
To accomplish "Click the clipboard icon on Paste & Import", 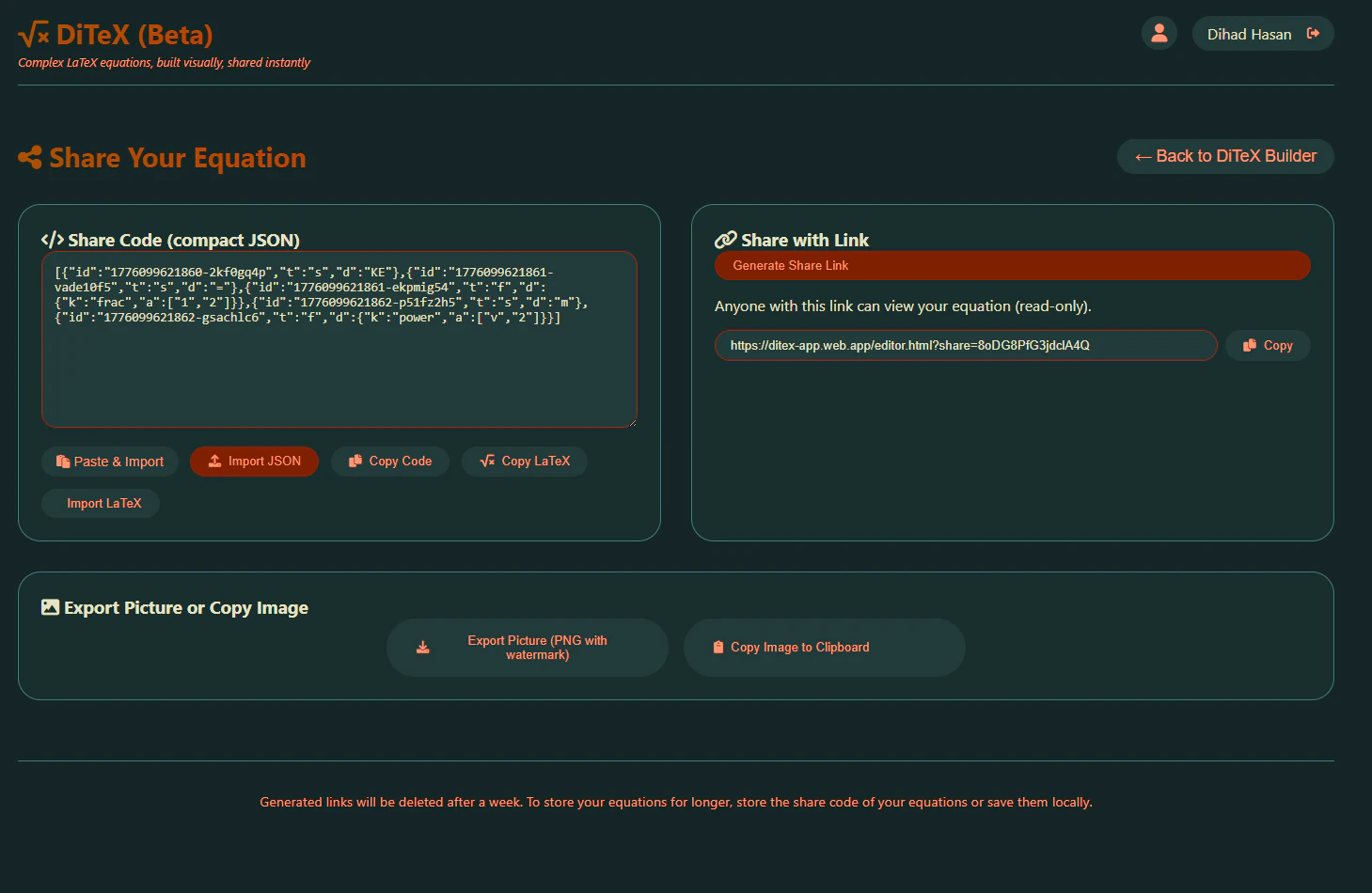I will click(x=63, y=461).
